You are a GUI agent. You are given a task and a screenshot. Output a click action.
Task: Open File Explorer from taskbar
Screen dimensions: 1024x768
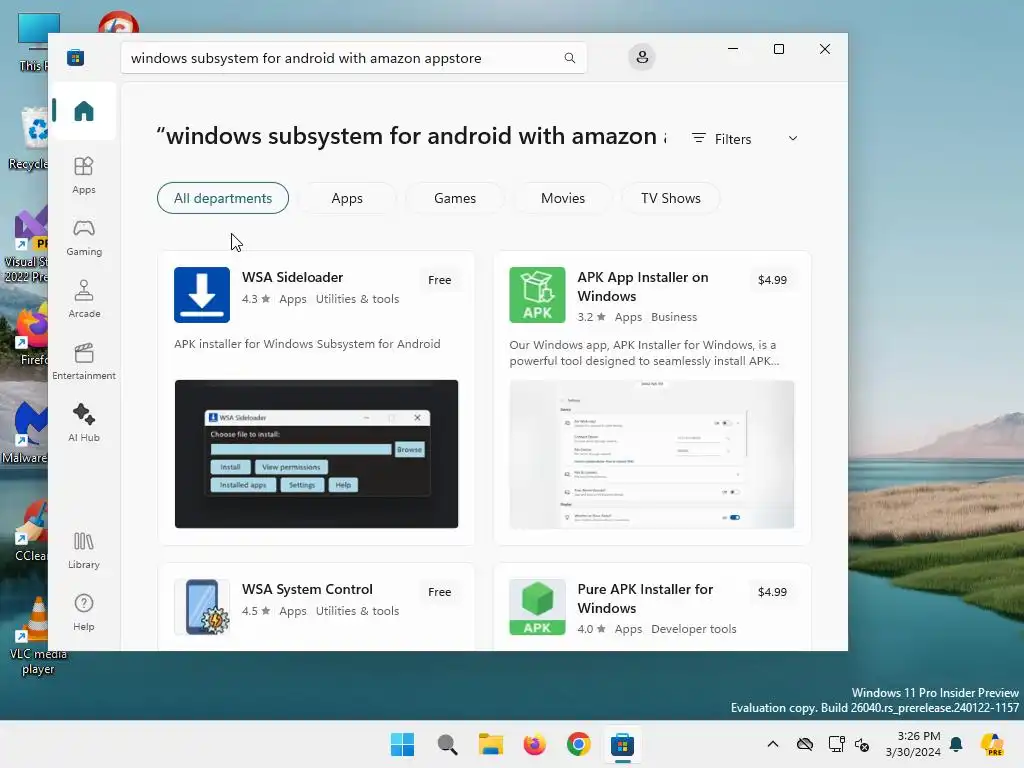click(490, 744)
